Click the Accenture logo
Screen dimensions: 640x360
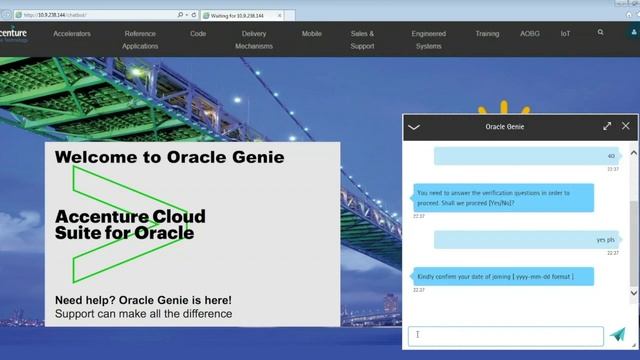click(x=13, y=35)
